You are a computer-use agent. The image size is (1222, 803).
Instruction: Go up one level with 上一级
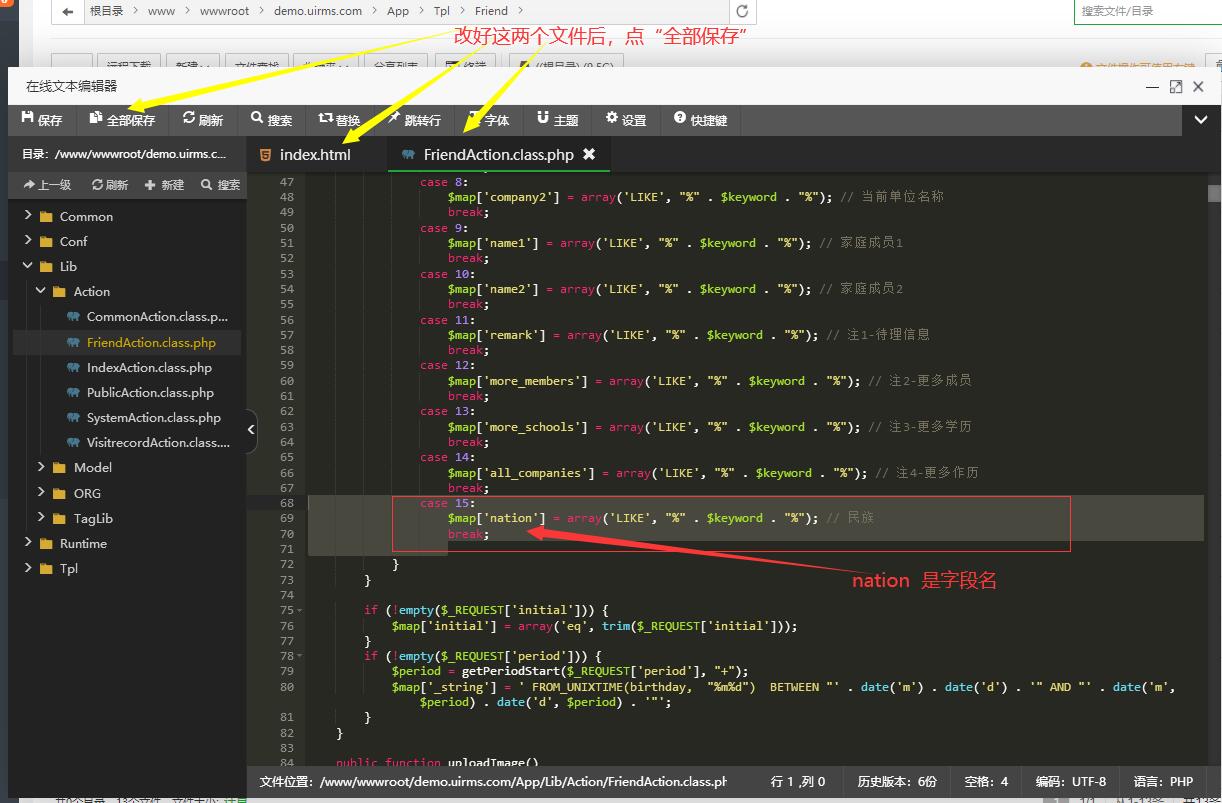coord(48,185)
